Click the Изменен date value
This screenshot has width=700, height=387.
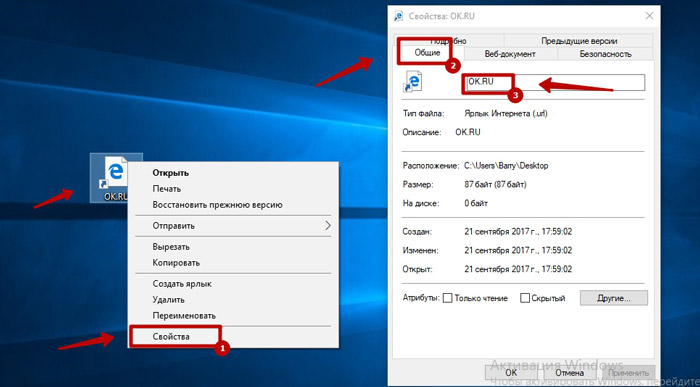tap(518, 250)
